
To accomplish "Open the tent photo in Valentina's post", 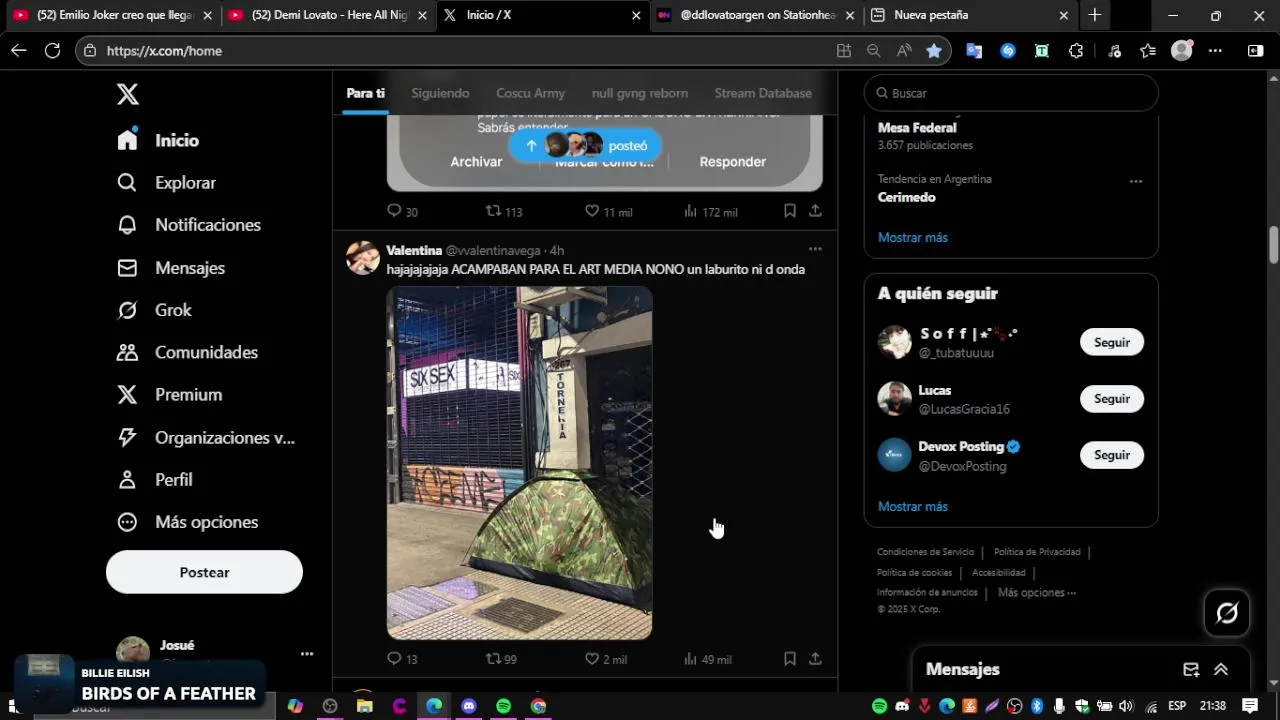I will click(519, 463).
